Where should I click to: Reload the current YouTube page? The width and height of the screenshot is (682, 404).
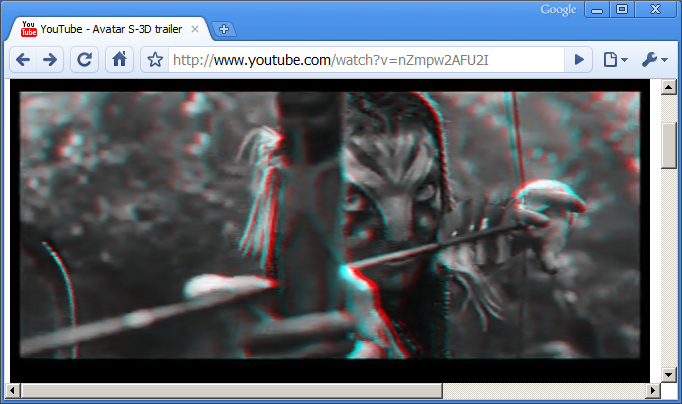(x=85, y=60)
